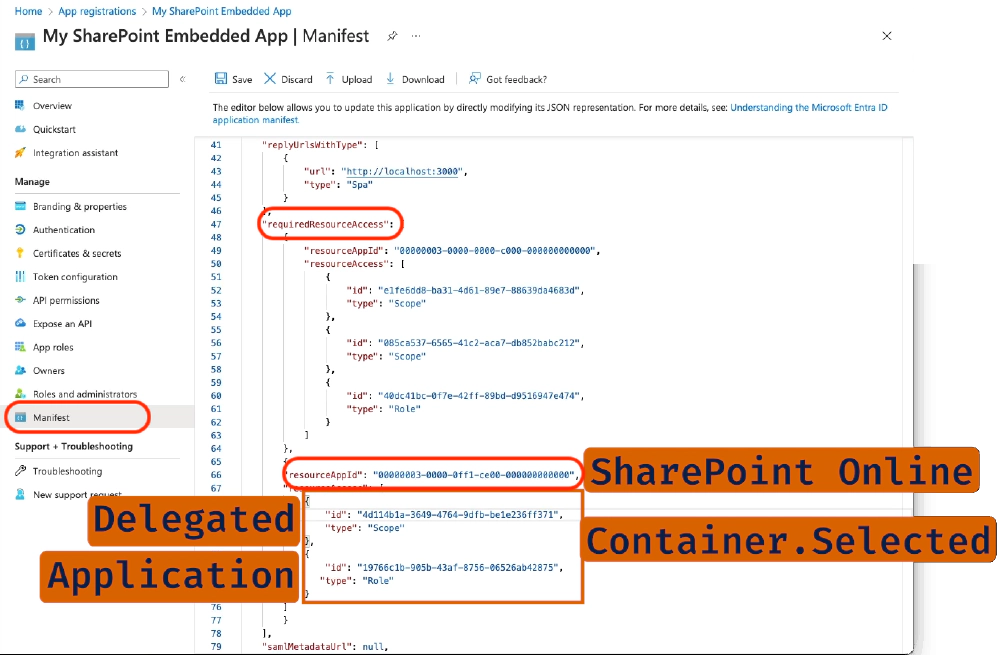Click App registrations breadcrumb link

pyautogui.click(x=97, y=11)
